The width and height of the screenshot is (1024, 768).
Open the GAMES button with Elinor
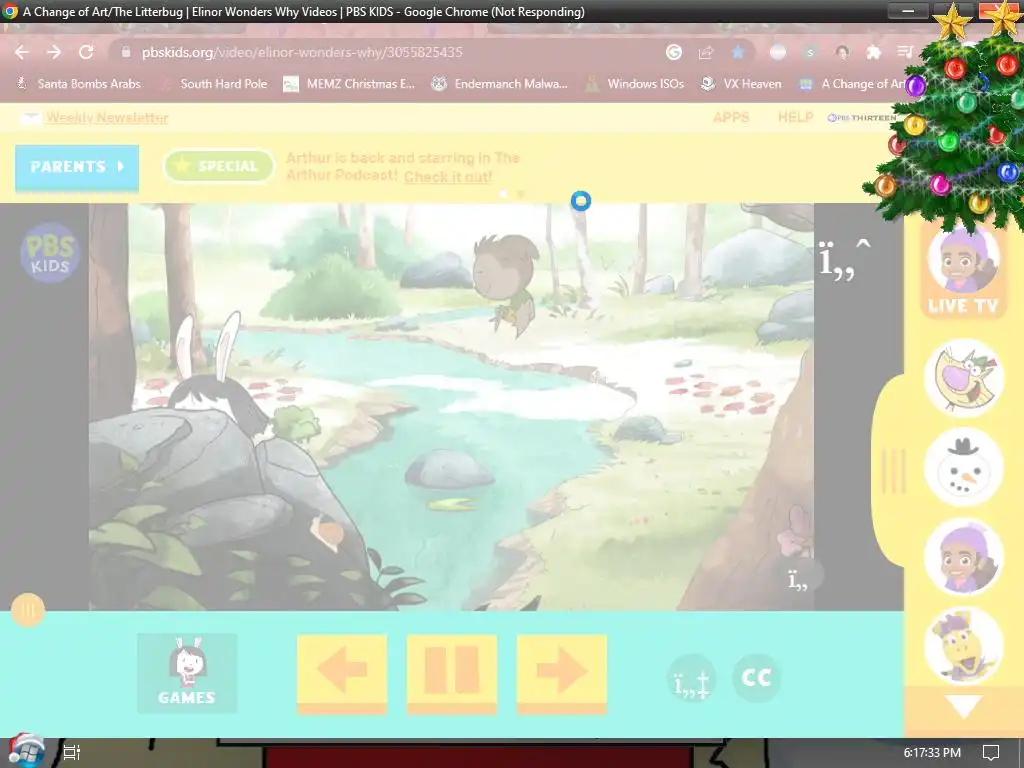point(187,673)
